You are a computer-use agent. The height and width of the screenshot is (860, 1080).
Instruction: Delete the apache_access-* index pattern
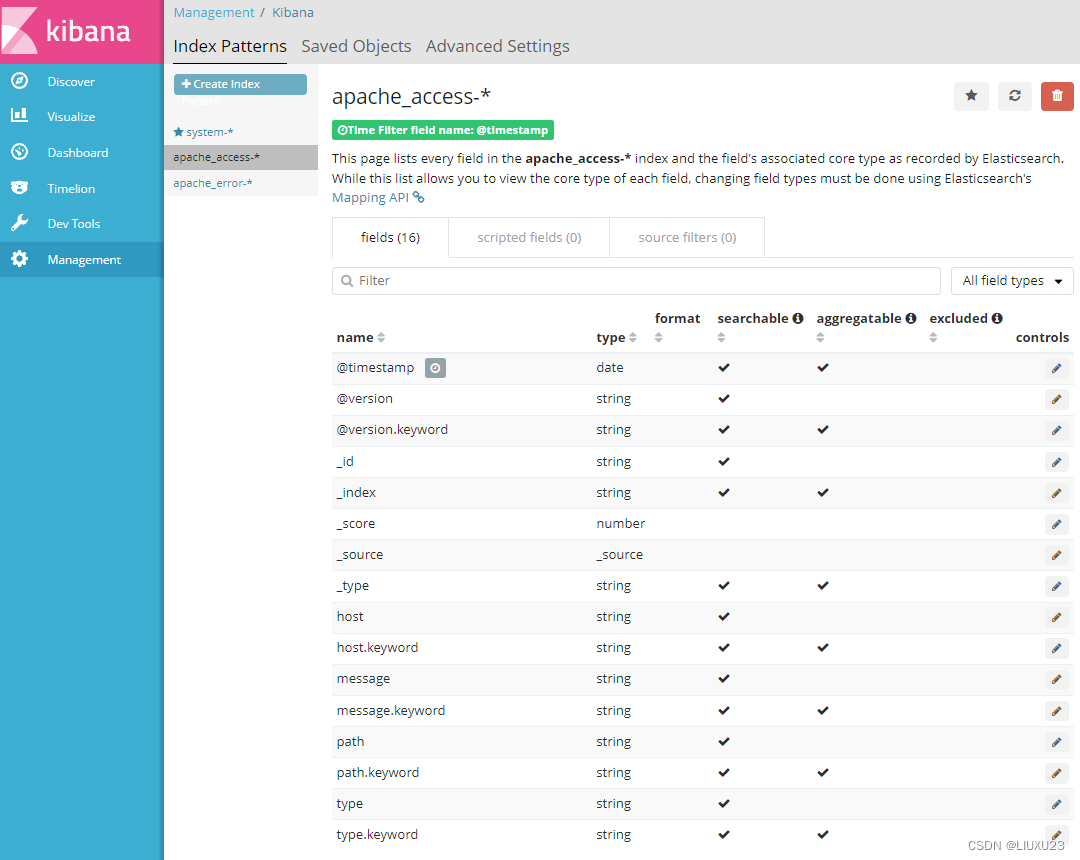pyautogui.click(x=1057, y=96)
